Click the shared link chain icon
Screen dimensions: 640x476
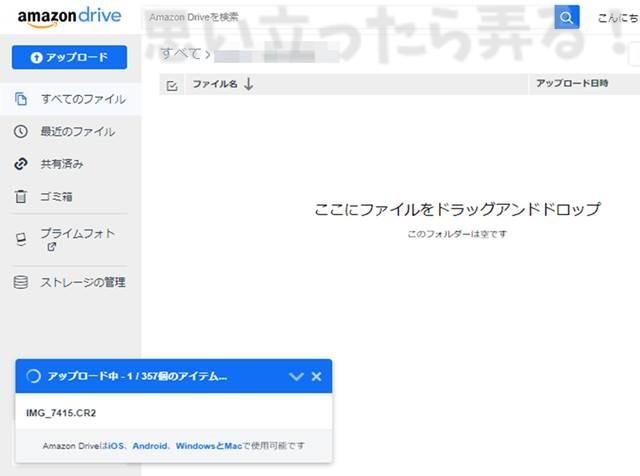[21, 164]
